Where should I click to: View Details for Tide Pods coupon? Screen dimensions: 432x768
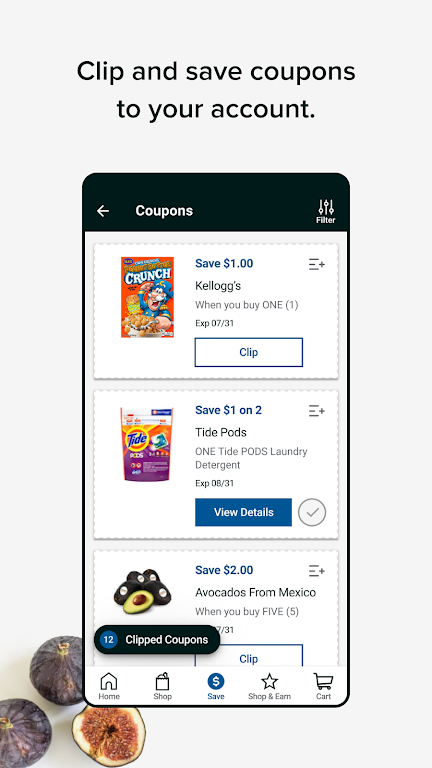coord(243,512)
